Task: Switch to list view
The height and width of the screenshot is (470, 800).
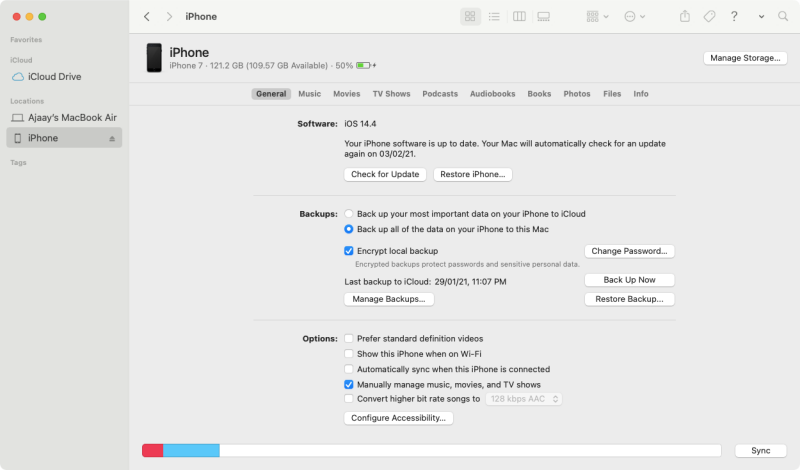Action: (x=494, y=17)
